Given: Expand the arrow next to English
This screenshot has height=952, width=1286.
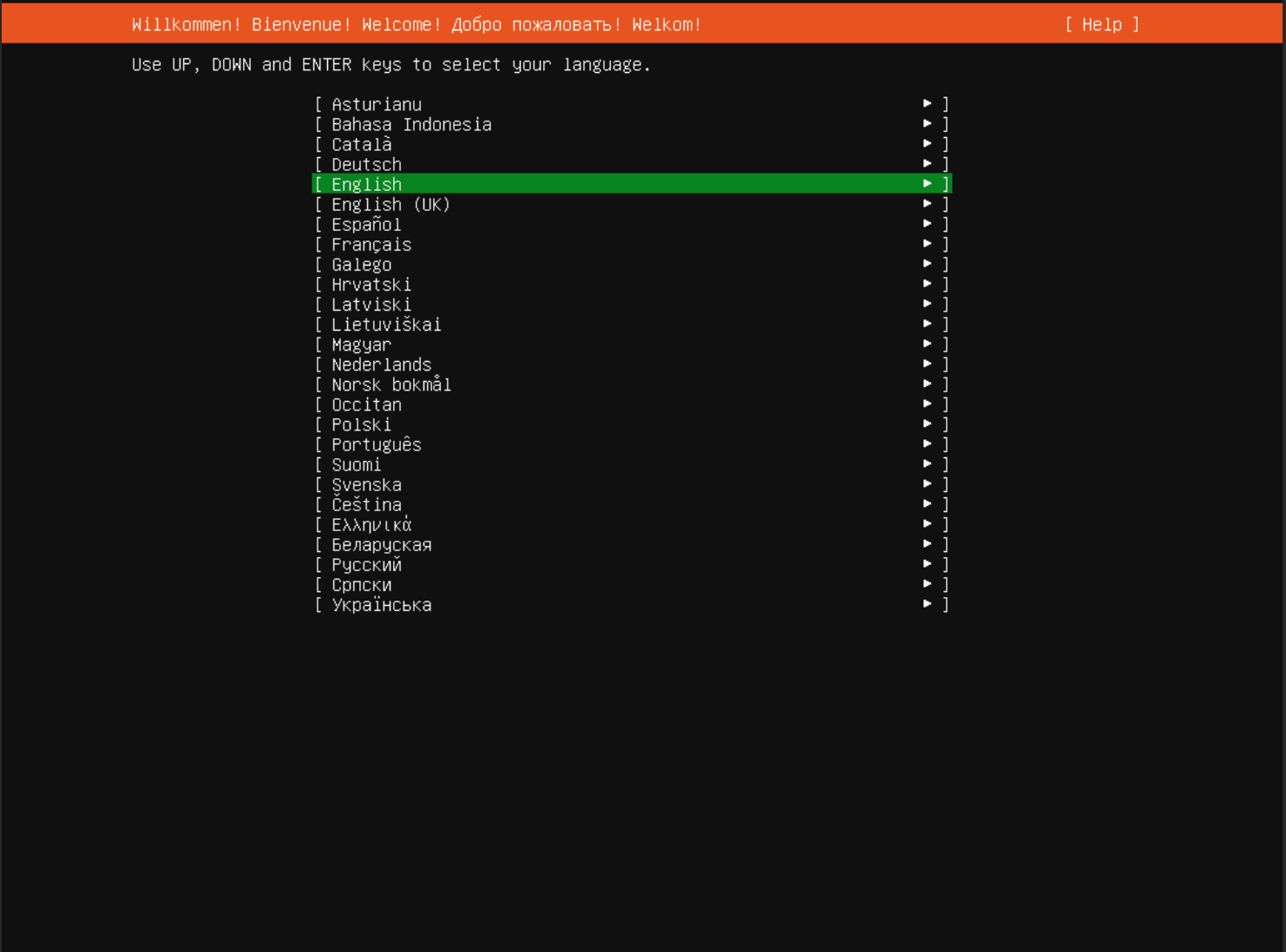Looking at the screenshot, I should pos(928,183).
